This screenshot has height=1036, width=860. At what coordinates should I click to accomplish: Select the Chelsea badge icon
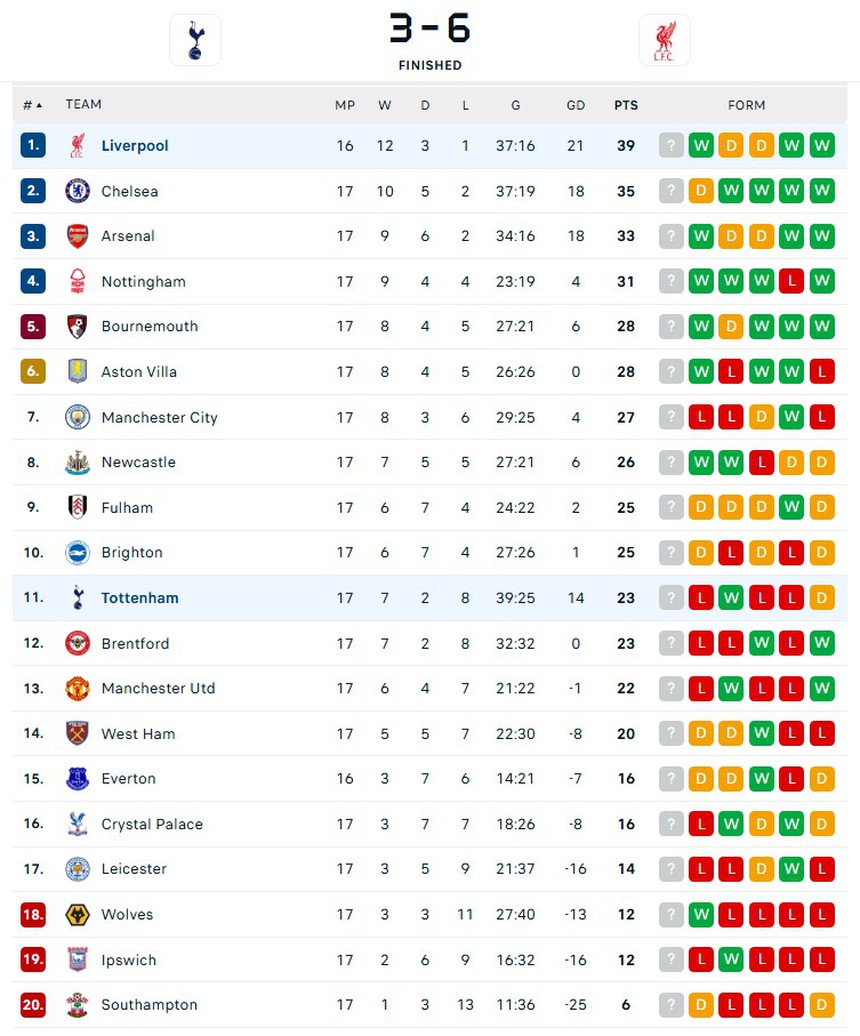(78, 191)
